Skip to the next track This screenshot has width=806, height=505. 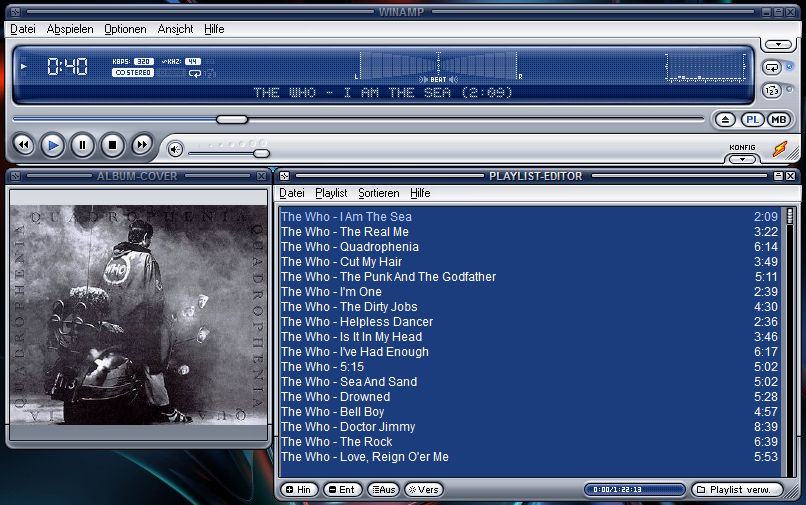pyautogui.click(x=142, y=145)
